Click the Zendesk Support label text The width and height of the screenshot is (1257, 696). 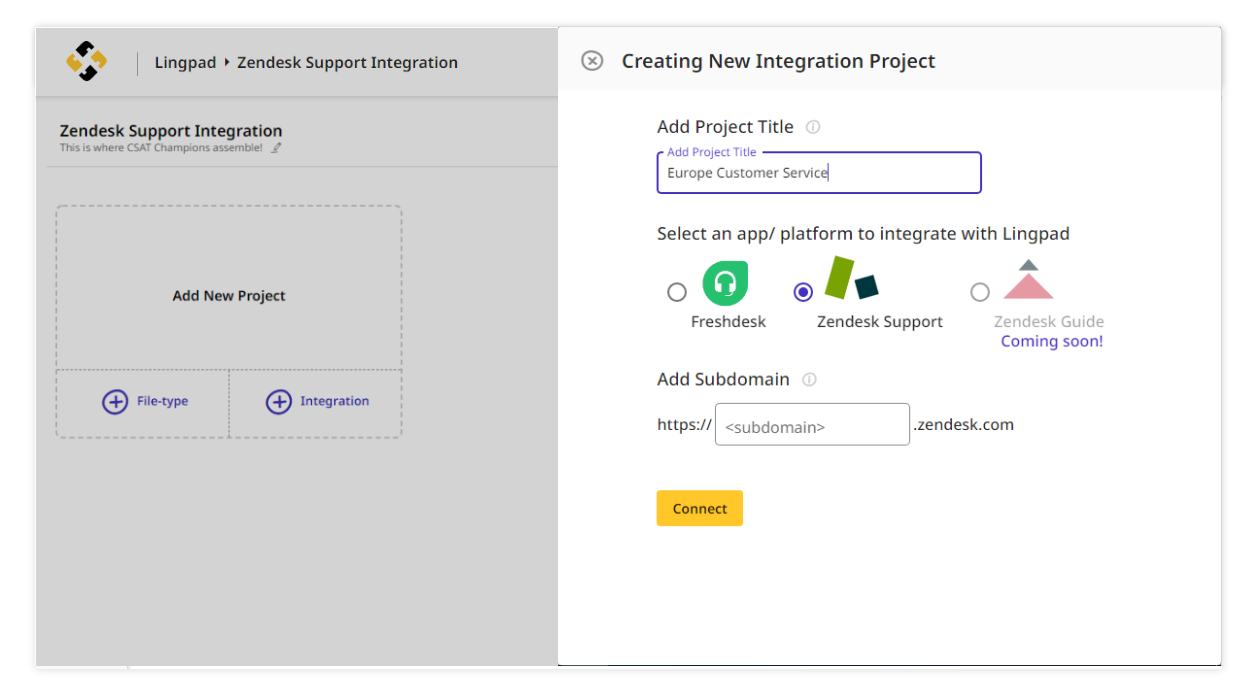click(880, 322)
